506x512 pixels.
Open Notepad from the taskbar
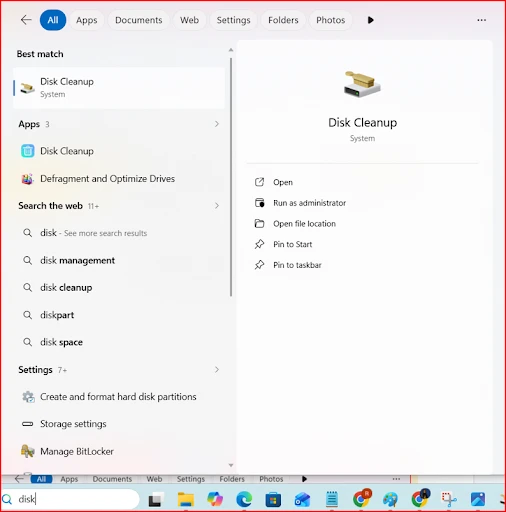(331, 499)
